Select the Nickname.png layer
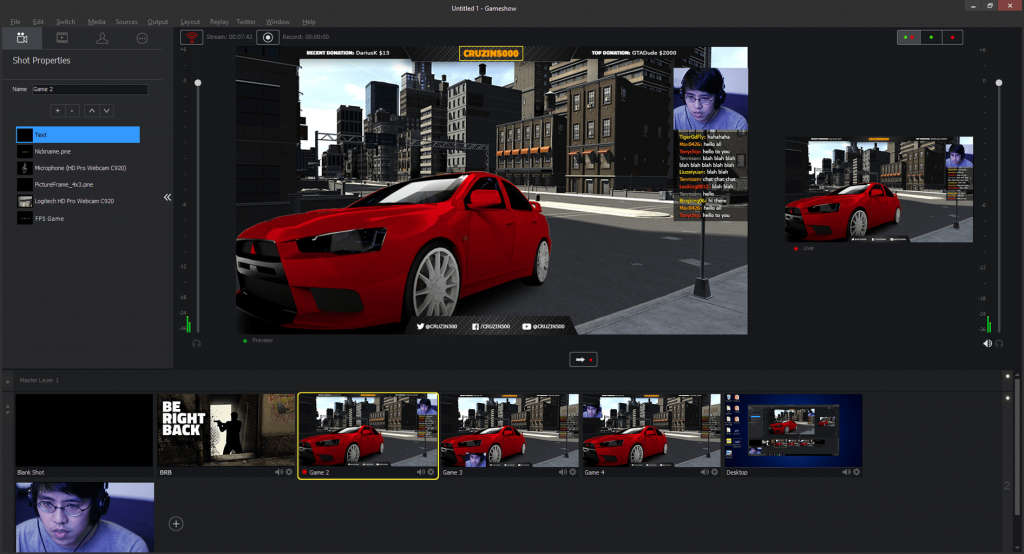Screen dimensions: 1024x554 (78, 152)
